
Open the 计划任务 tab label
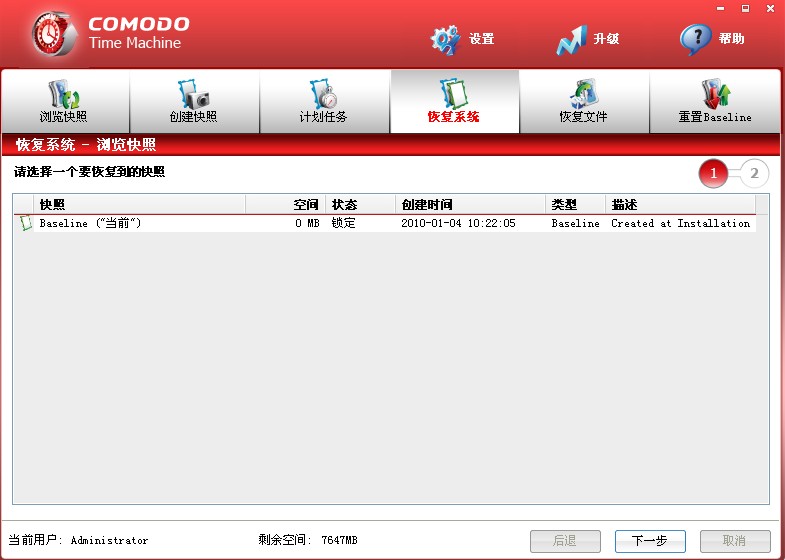coord(323,117)
